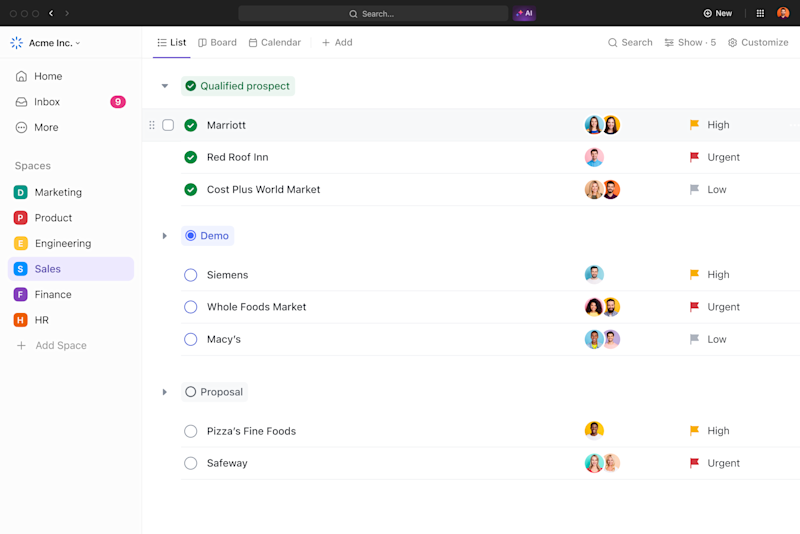800x534 pixels.
Task: Toggle the Marriott completed status circle
Action: click(x=191, y=125)
